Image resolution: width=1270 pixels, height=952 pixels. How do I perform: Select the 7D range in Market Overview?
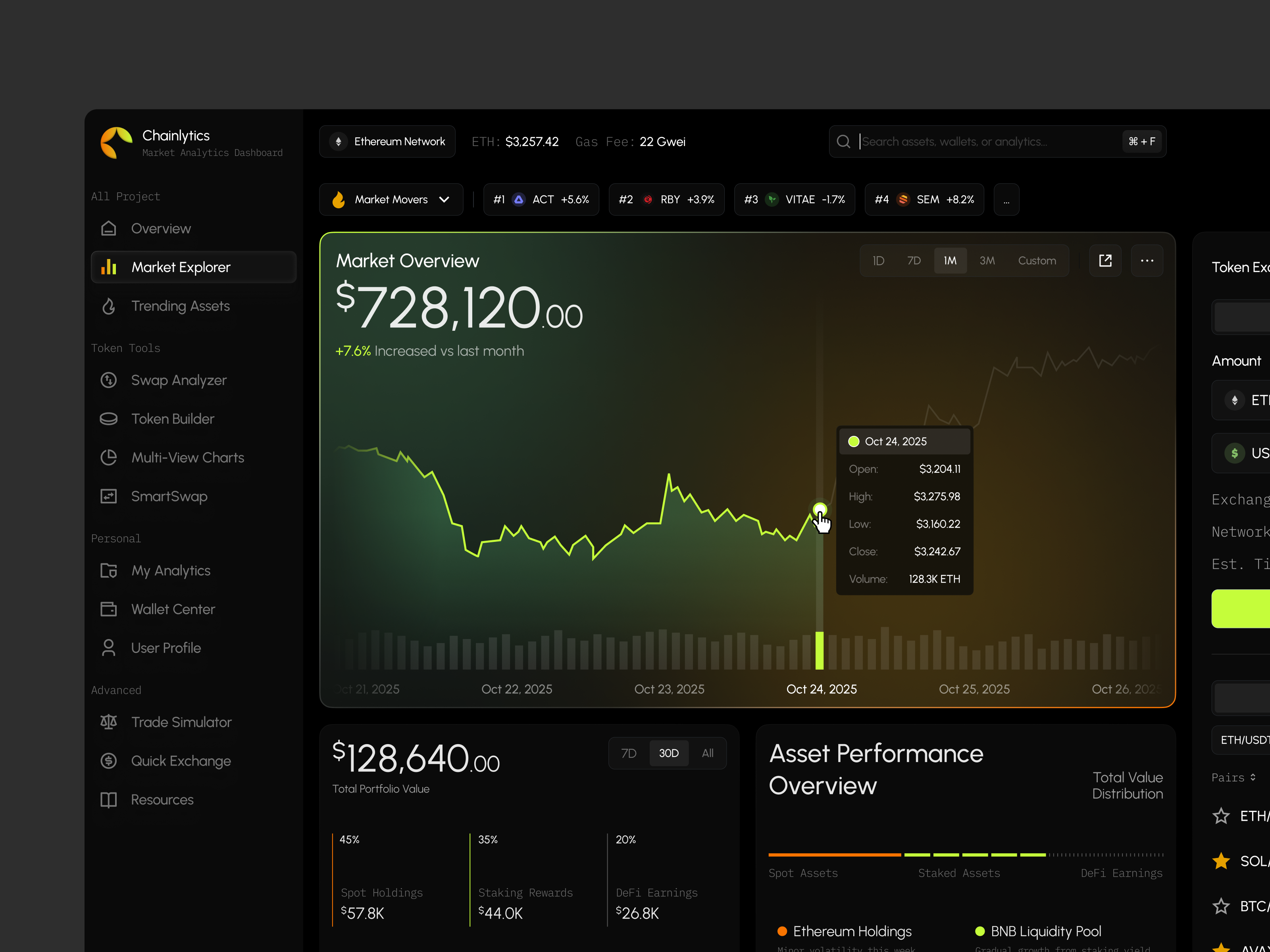click(x=914, y=261)
